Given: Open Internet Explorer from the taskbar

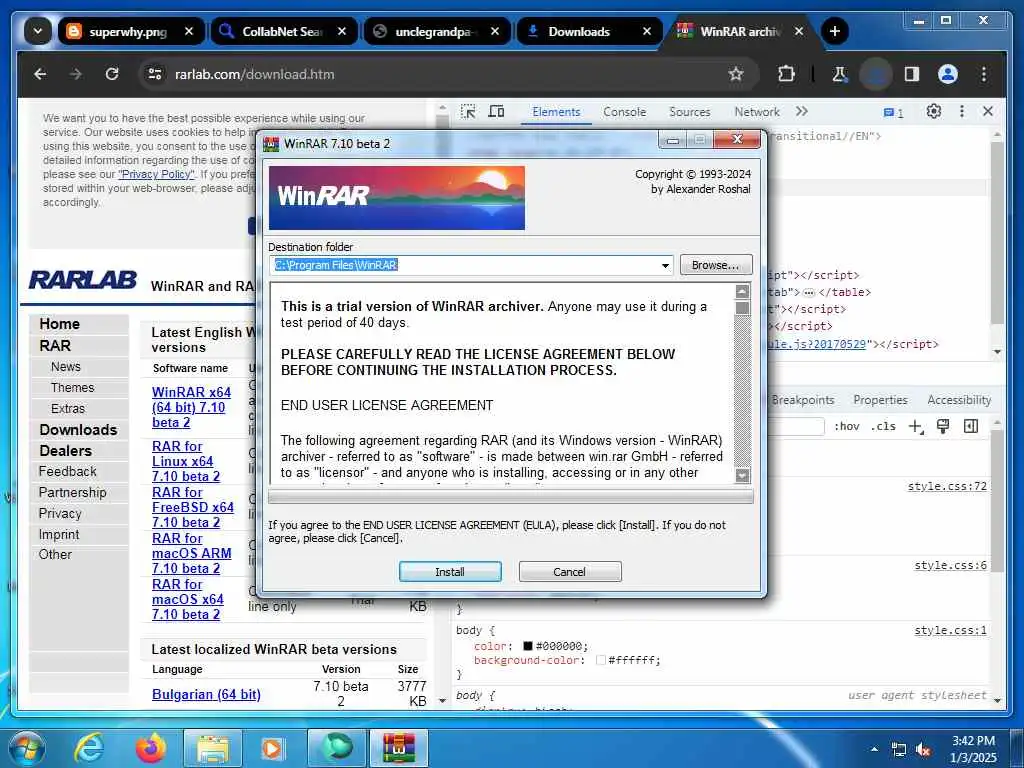Looking at the screenshot, I should pos(88,748).
